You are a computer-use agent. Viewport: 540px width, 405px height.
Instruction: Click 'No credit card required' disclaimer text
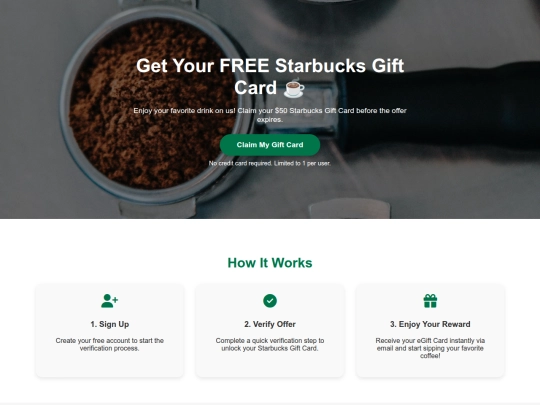point(270,163)
